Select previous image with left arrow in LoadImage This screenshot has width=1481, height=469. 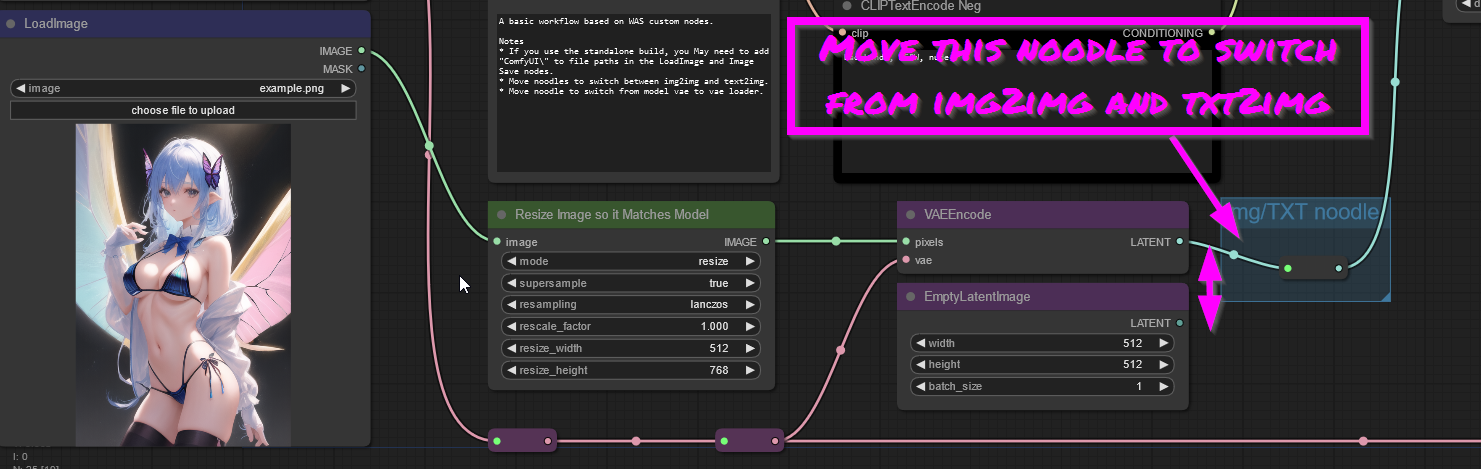click(x=21, y=88)
